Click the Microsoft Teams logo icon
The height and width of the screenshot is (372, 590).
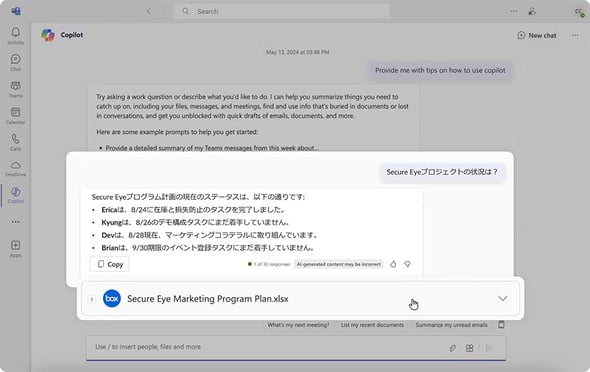(16, 11)
